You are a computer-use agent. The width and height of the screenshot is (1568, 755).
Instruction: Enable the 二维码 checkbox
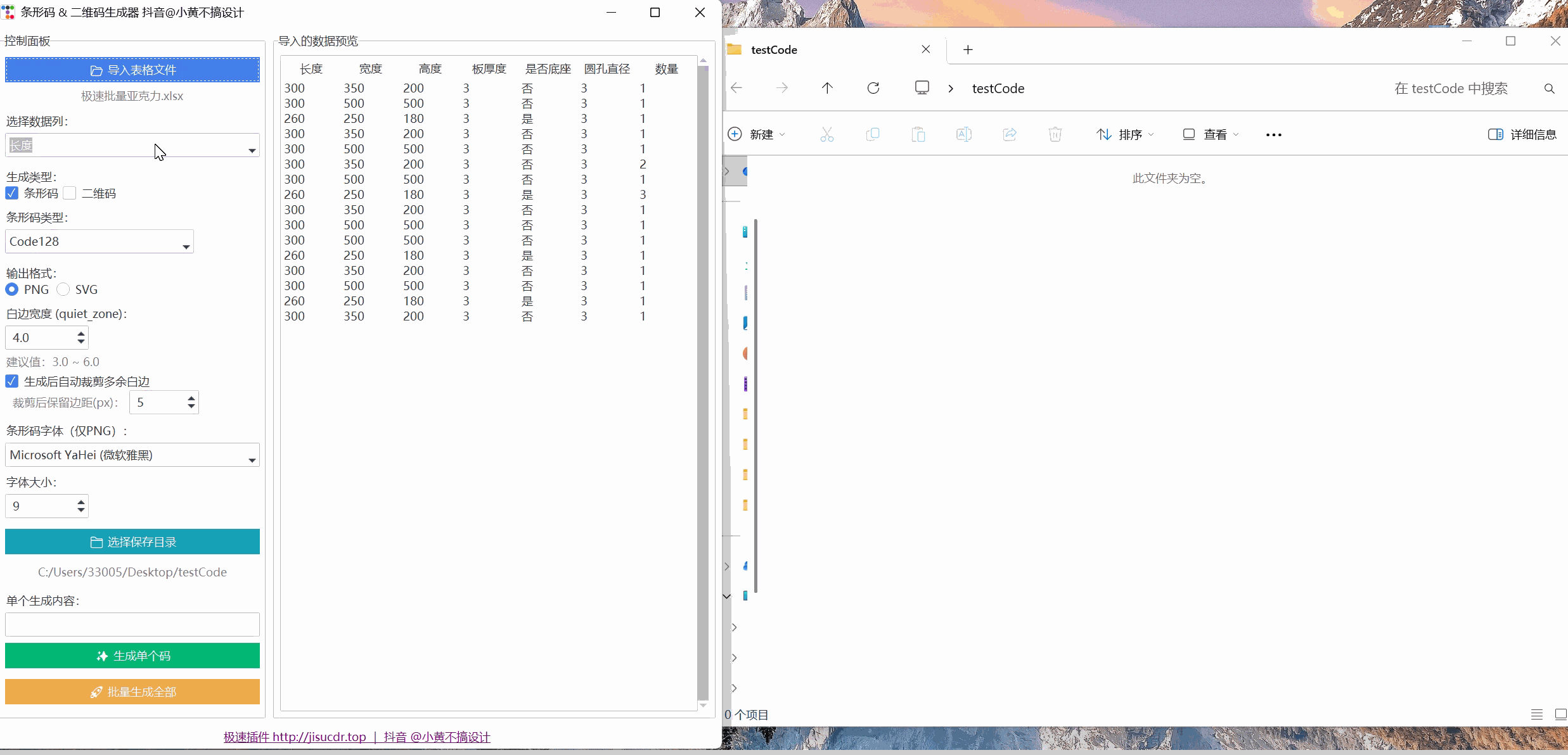(x=70, y=193)
